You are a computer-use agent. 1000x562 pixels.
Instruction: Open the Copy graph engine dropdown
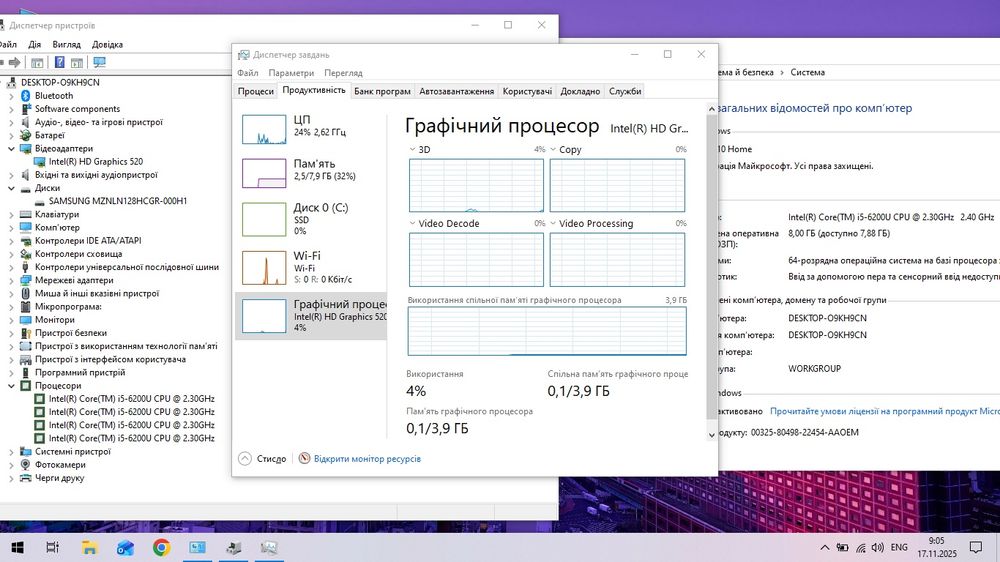[x=553, y=149]
